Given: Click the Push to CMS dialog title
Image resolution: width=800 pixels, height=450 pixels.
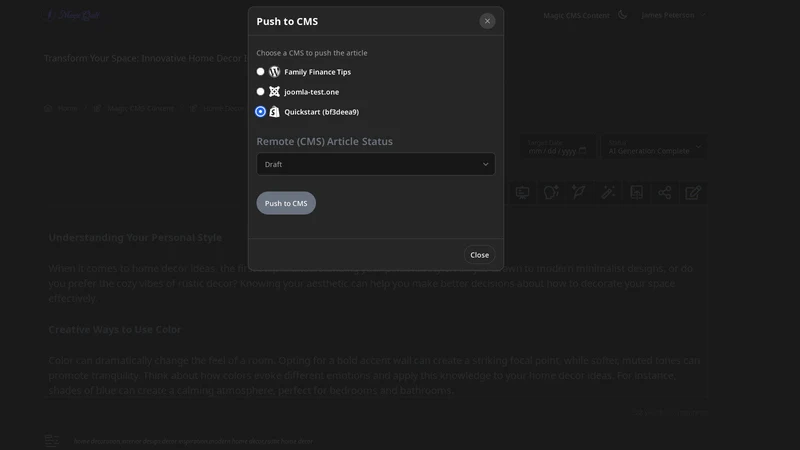Looking at the screenshot, I should [x=287, y=21].
